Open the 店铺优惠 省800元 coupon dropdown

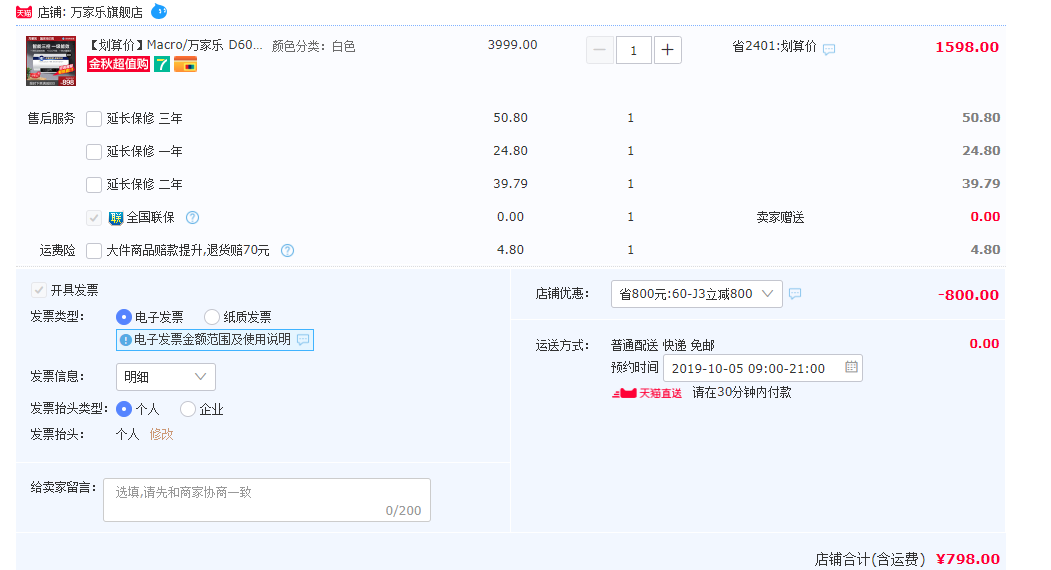click(696, 294)
